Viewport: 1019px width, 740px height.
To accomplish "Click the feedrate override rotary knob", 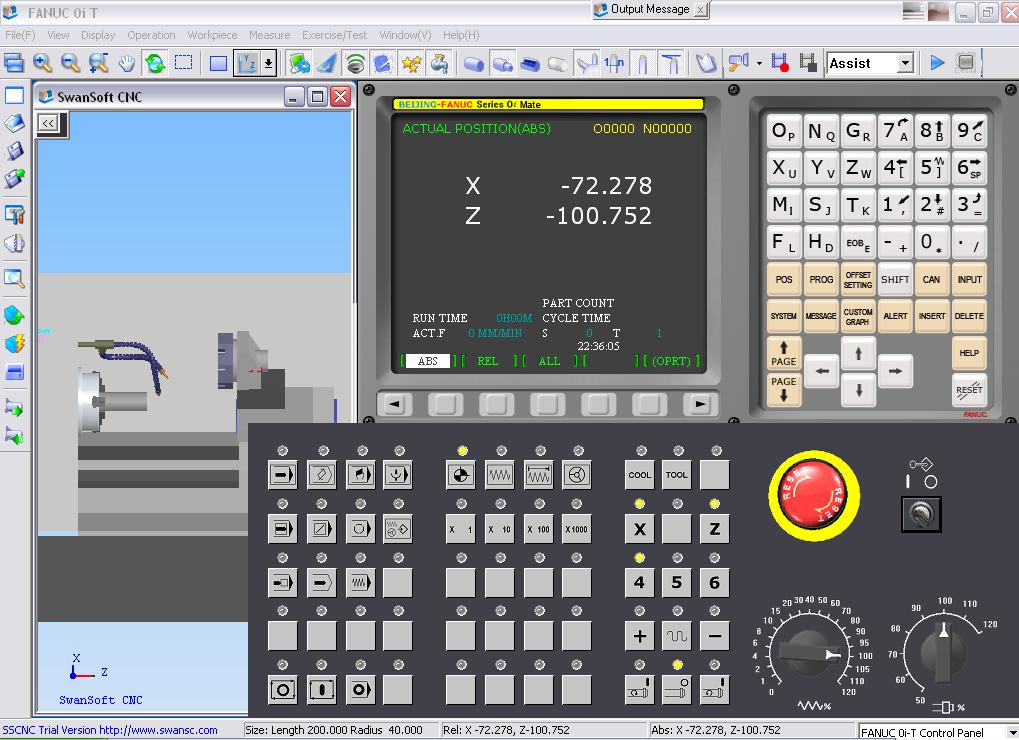I will point(810,652).
